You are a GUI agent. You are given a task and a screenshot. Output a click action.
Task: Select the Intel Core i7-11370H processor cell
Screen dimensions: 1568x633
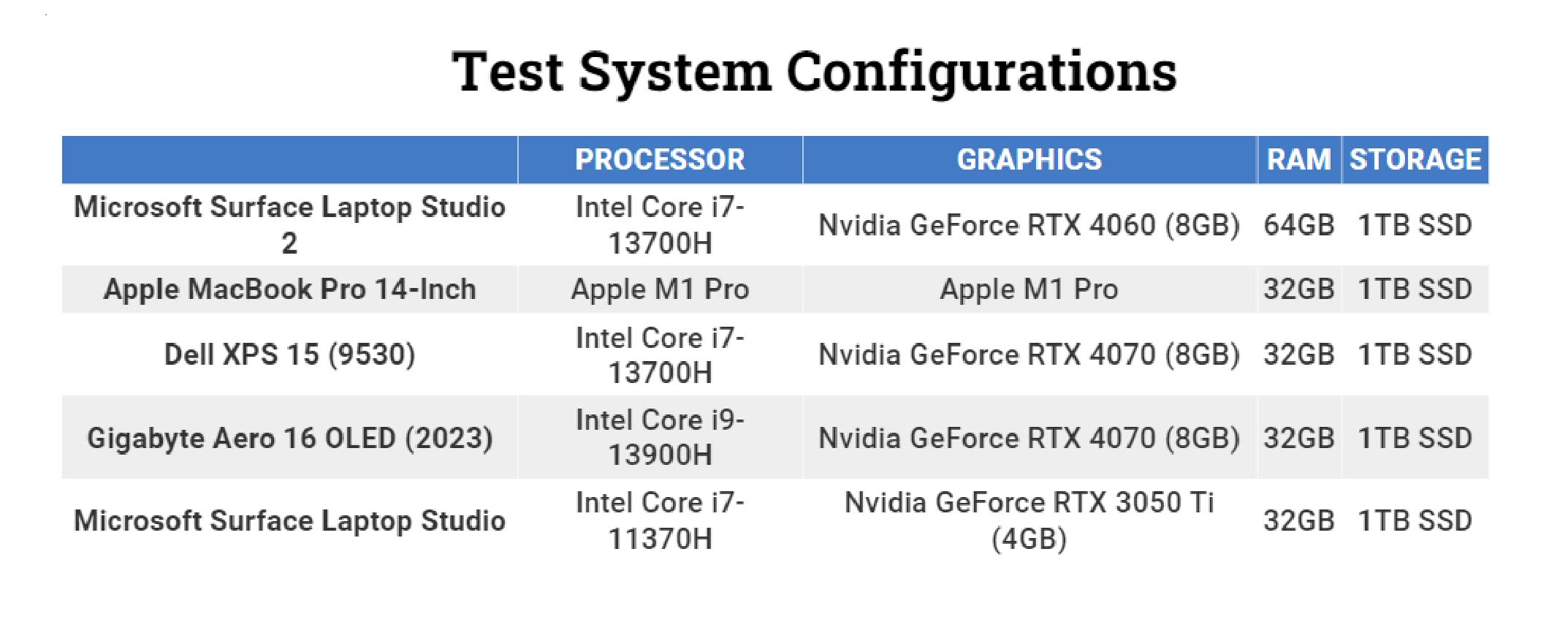(660, 520)
